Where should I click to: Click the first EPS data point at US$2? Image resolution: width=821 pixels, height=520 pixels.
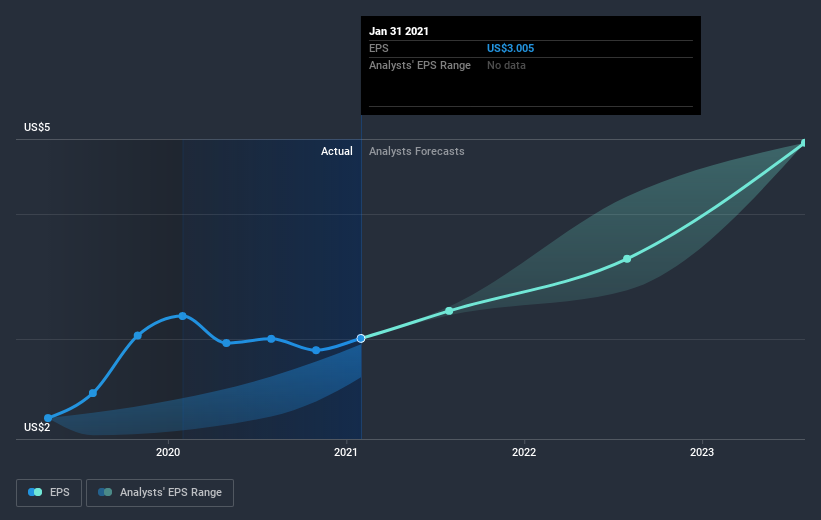click(48, 418)
